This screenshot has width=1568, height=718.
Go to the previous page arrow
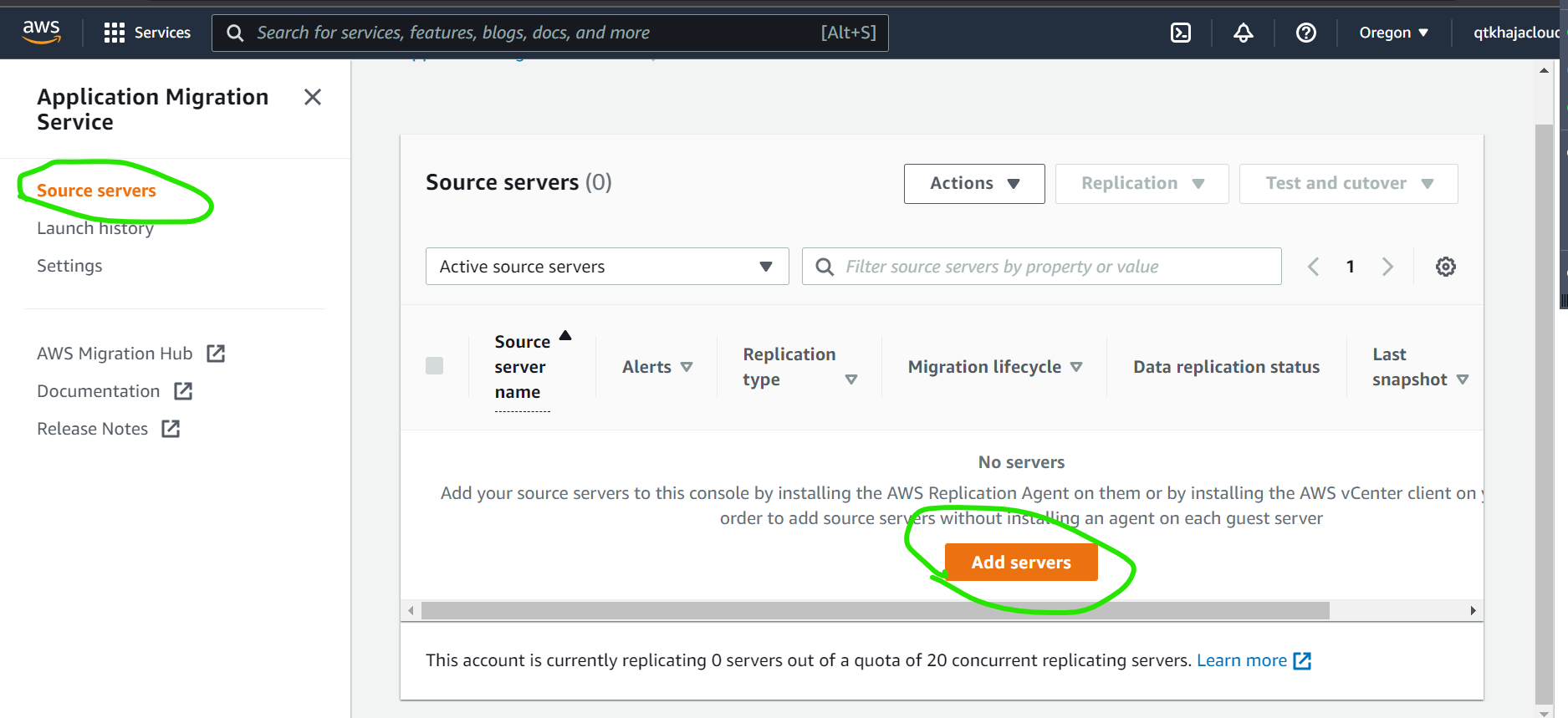click(1313, 267)
